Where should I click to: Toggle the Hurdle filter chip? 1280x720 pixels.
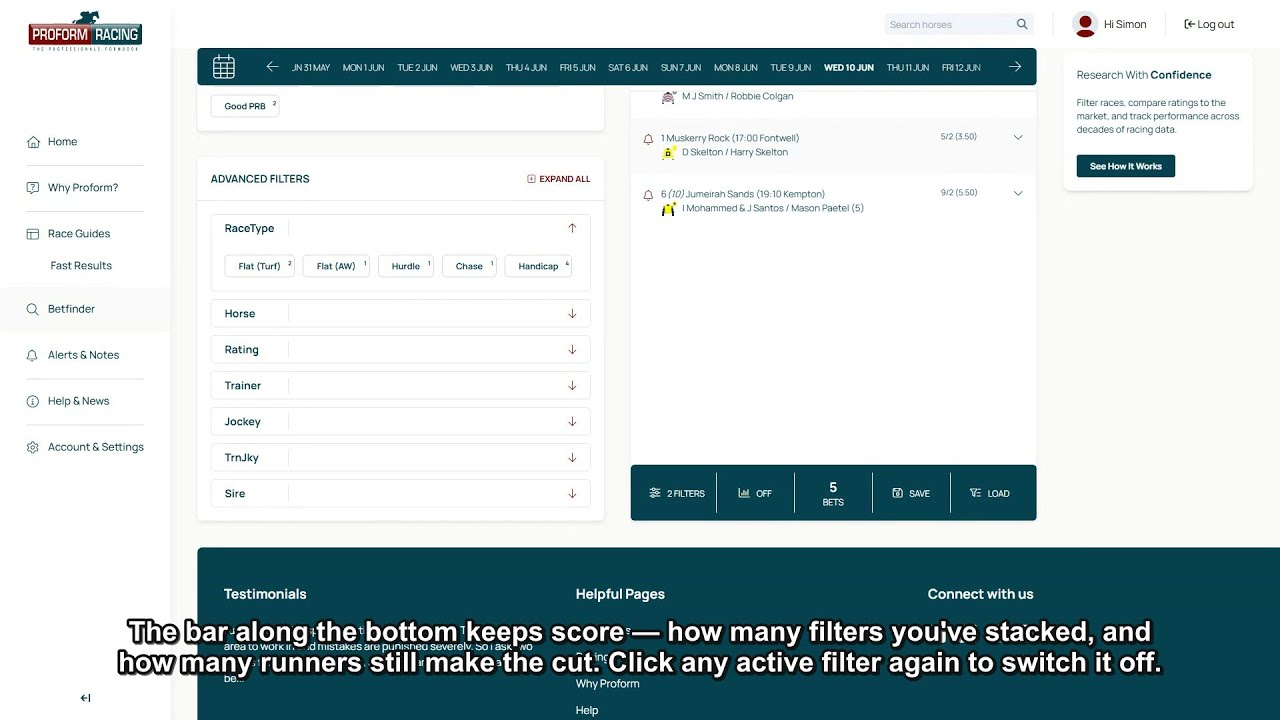pyautogui.click(x=406, y=266)
